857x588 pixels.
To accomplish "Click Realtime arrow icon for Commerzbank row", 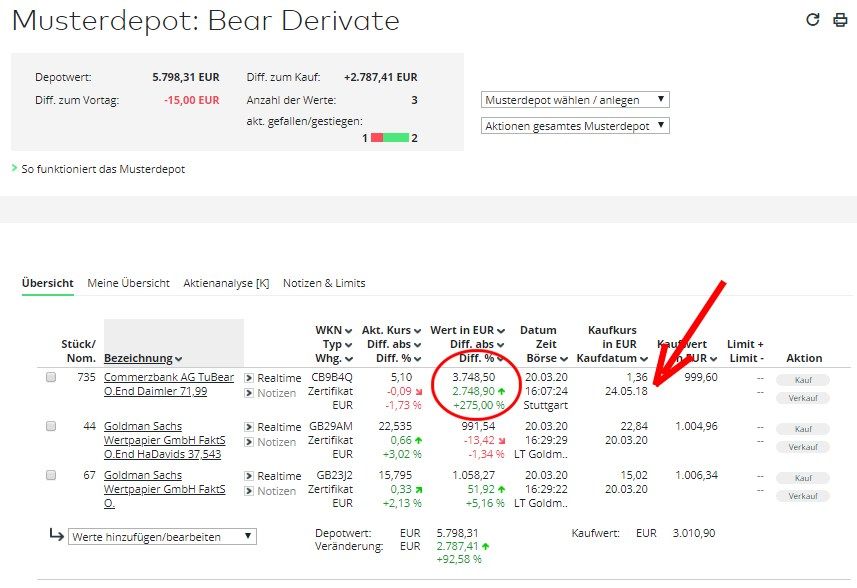I will point(249,378).
